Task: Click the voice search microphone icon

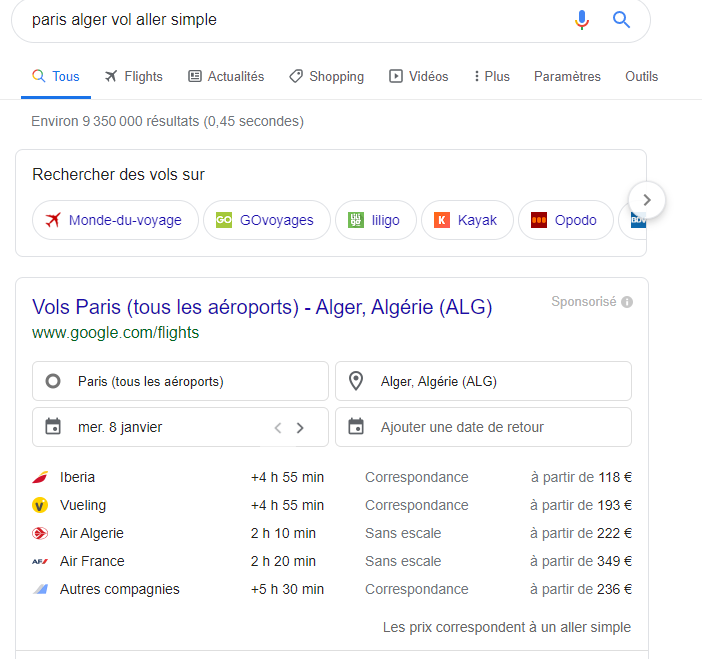Action: pyautogui.click(x=582, y=20)
